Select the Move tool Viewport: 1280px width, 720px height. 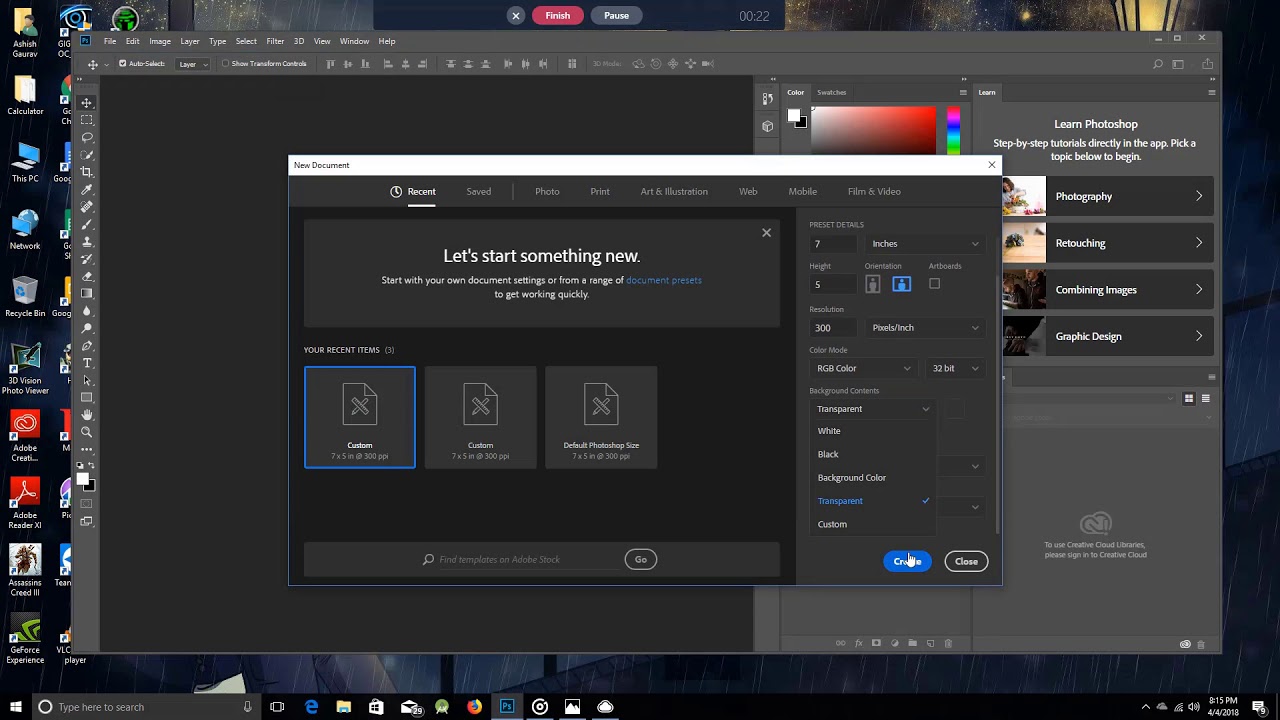87,103
